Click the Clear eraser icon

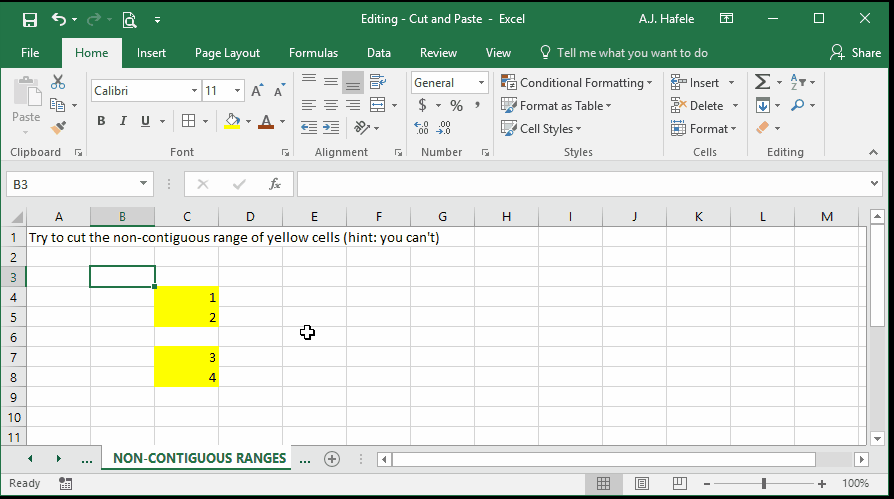[x=762, y=128]
